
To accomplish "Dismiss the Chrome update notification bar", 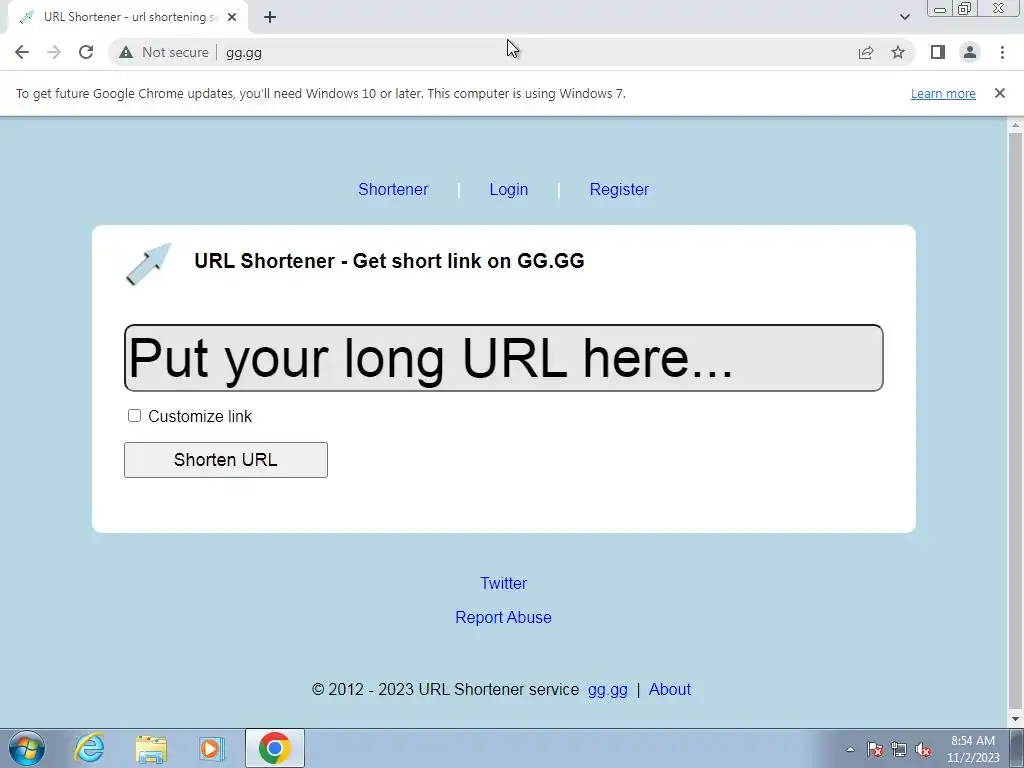I will (999, 93).
